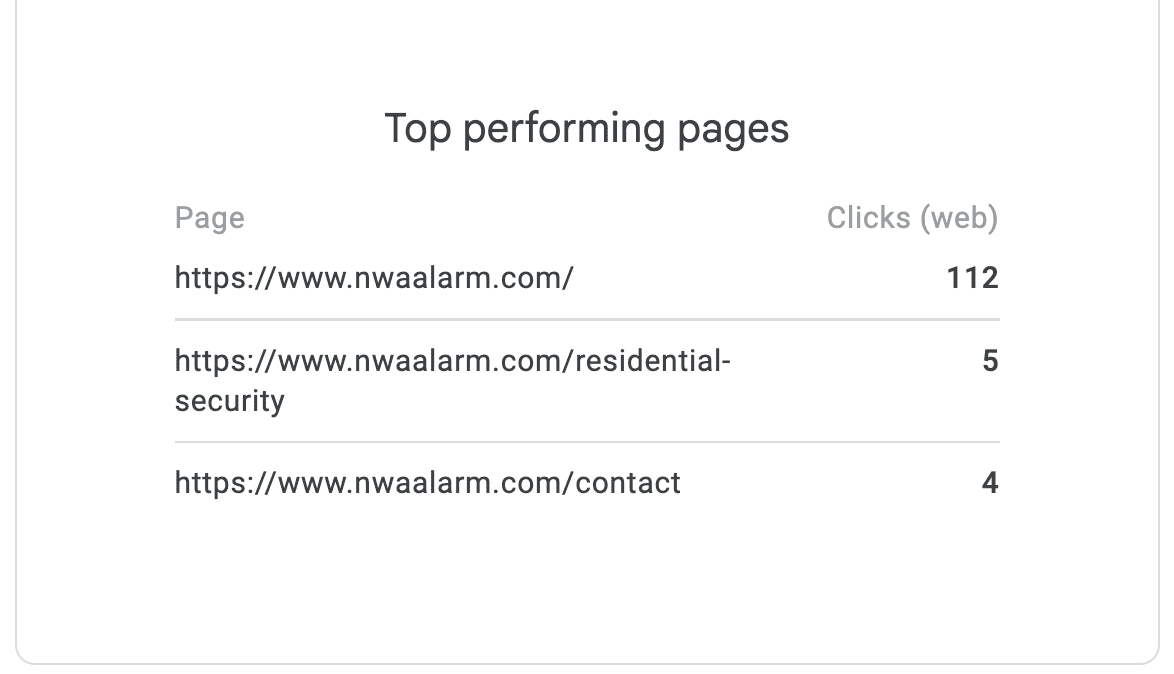
Task: Click the "Page" column header
Action: pyautogui.click(x=209, y=218)
